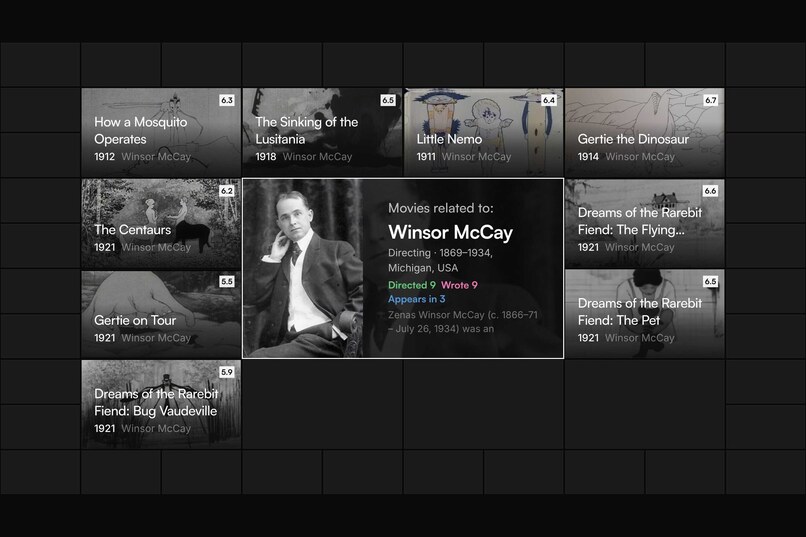Filter by Appears in 3 link
The image size is (806, 537).
click(416, 299)
